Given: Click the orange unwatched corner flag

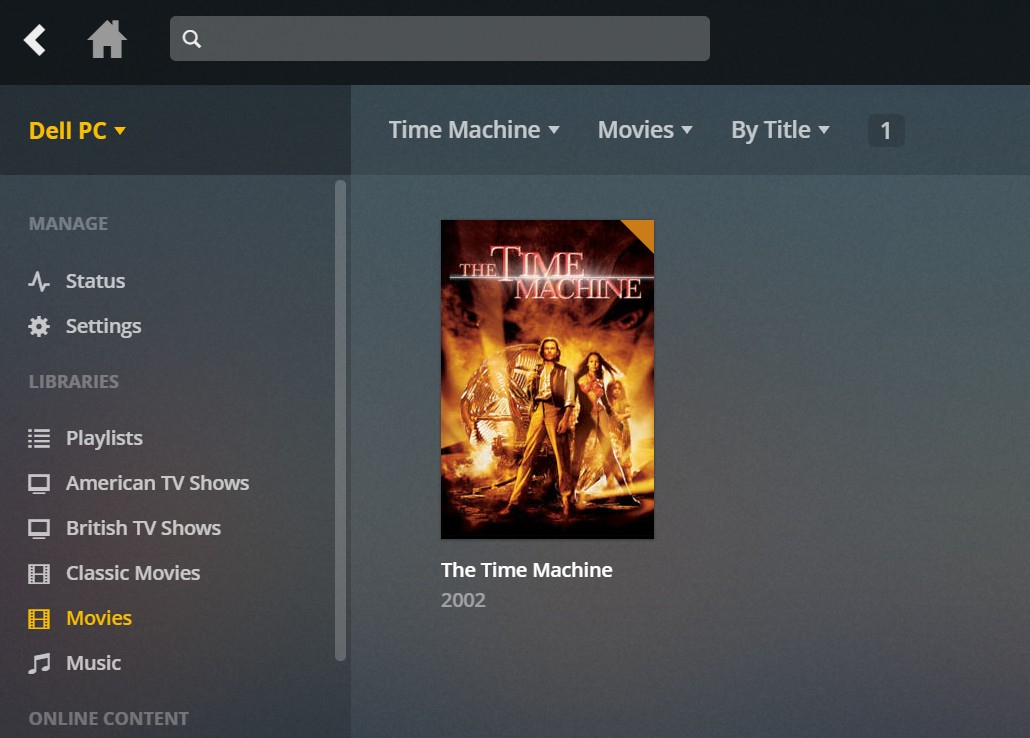Looking at the screenshot, I should tap(642, 231).
